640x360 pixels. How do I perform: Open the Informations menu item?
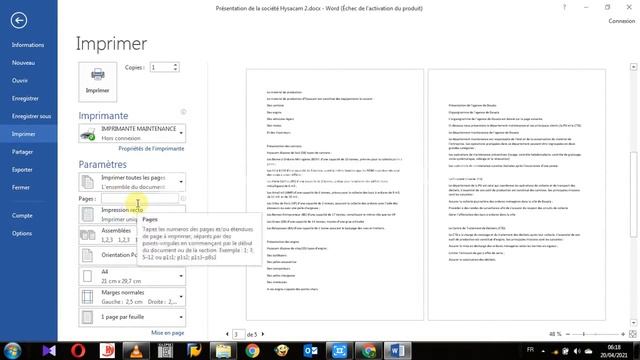coord(28,45)
